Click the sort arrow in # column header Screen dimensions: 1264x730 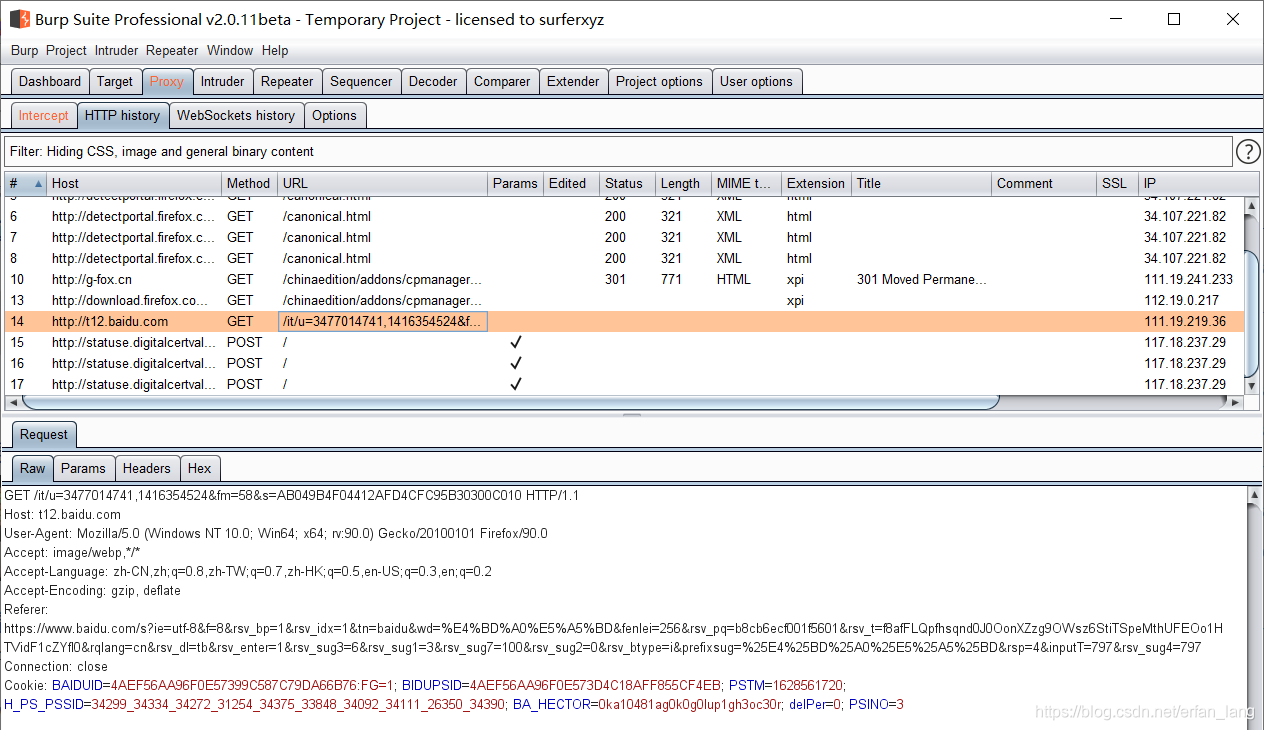tap(39, 184)
